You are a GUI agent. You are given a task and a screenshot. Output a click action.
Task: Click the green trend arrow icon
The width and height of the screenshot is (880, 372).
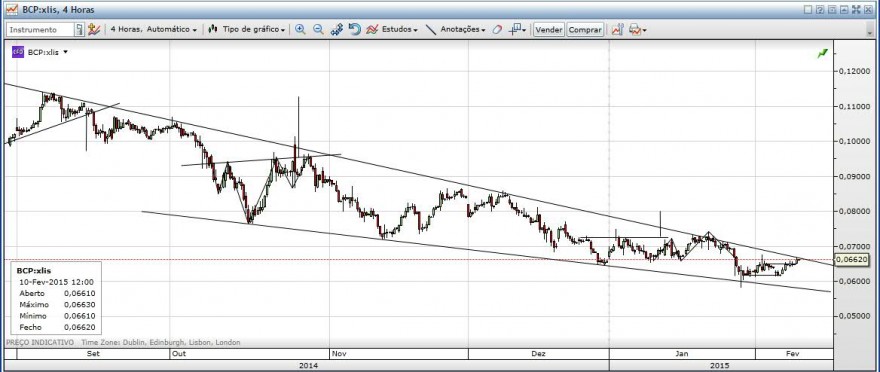click(x=823, y=53)
